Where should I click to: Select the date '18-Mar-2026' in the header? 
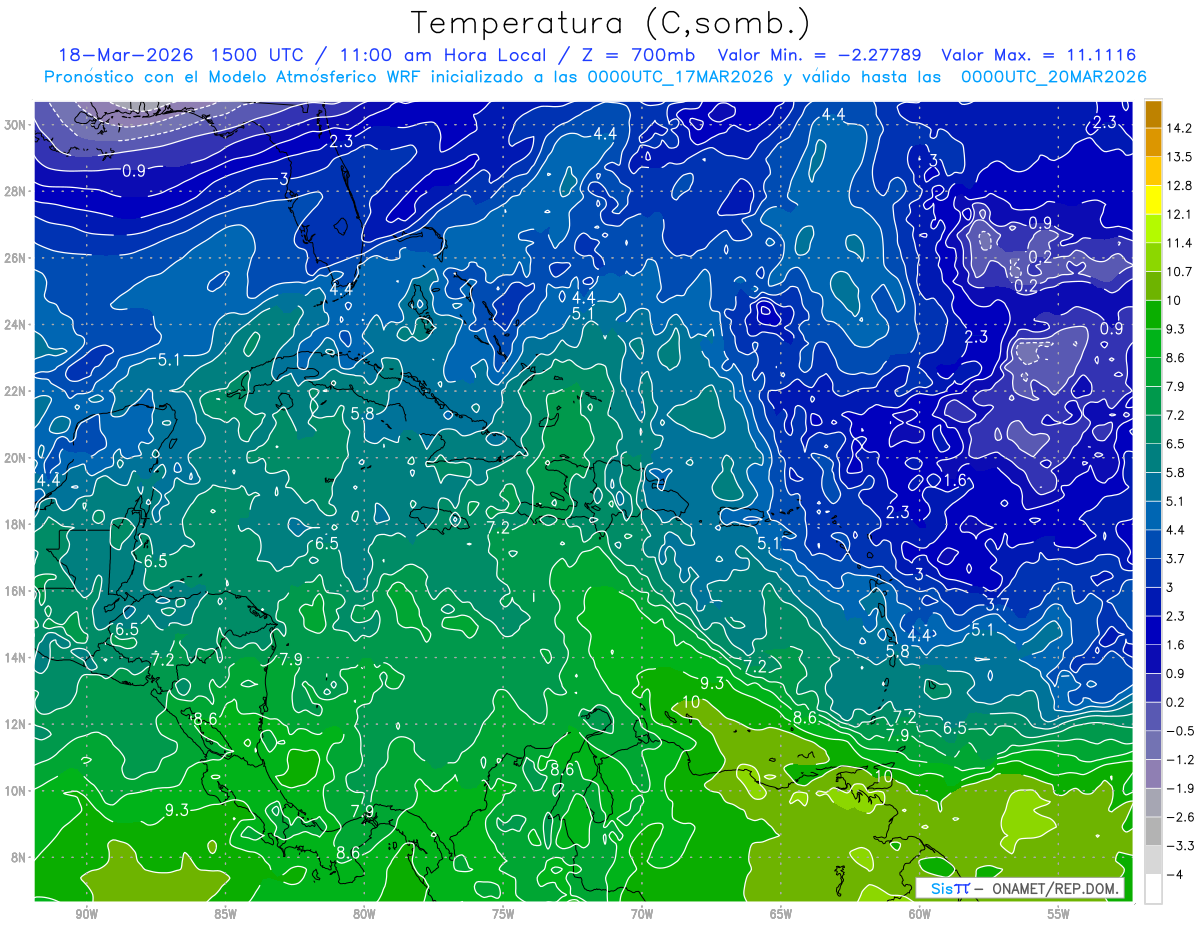125,55
